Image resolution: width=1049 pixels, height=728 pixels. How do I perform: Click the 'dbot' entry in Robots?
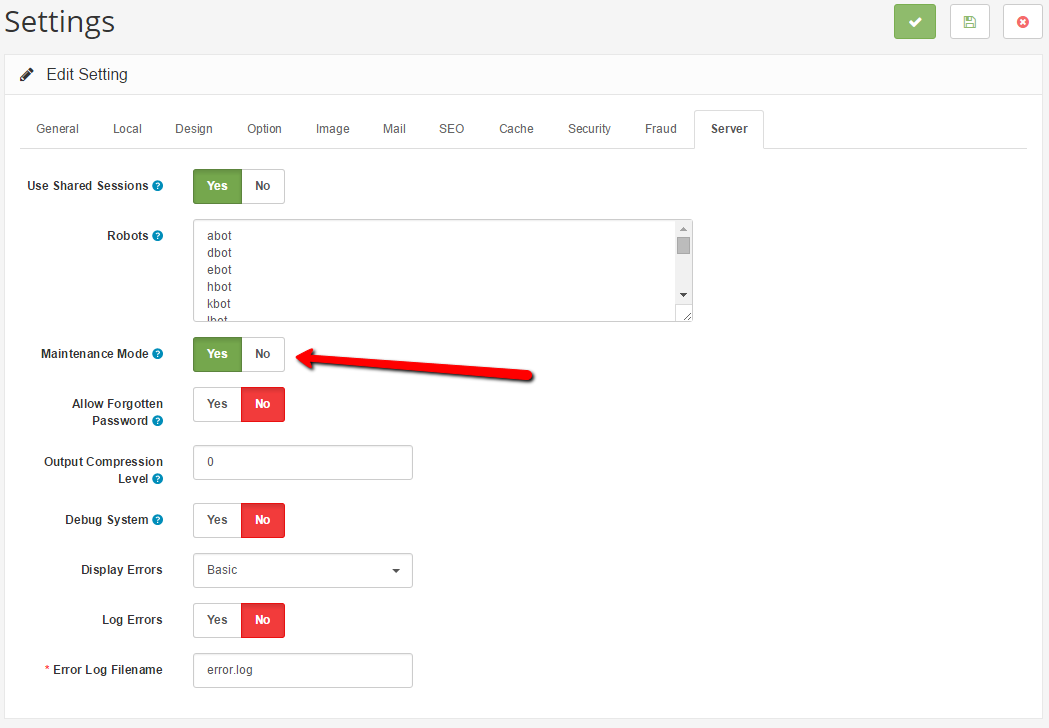click(x=219, y=253)
